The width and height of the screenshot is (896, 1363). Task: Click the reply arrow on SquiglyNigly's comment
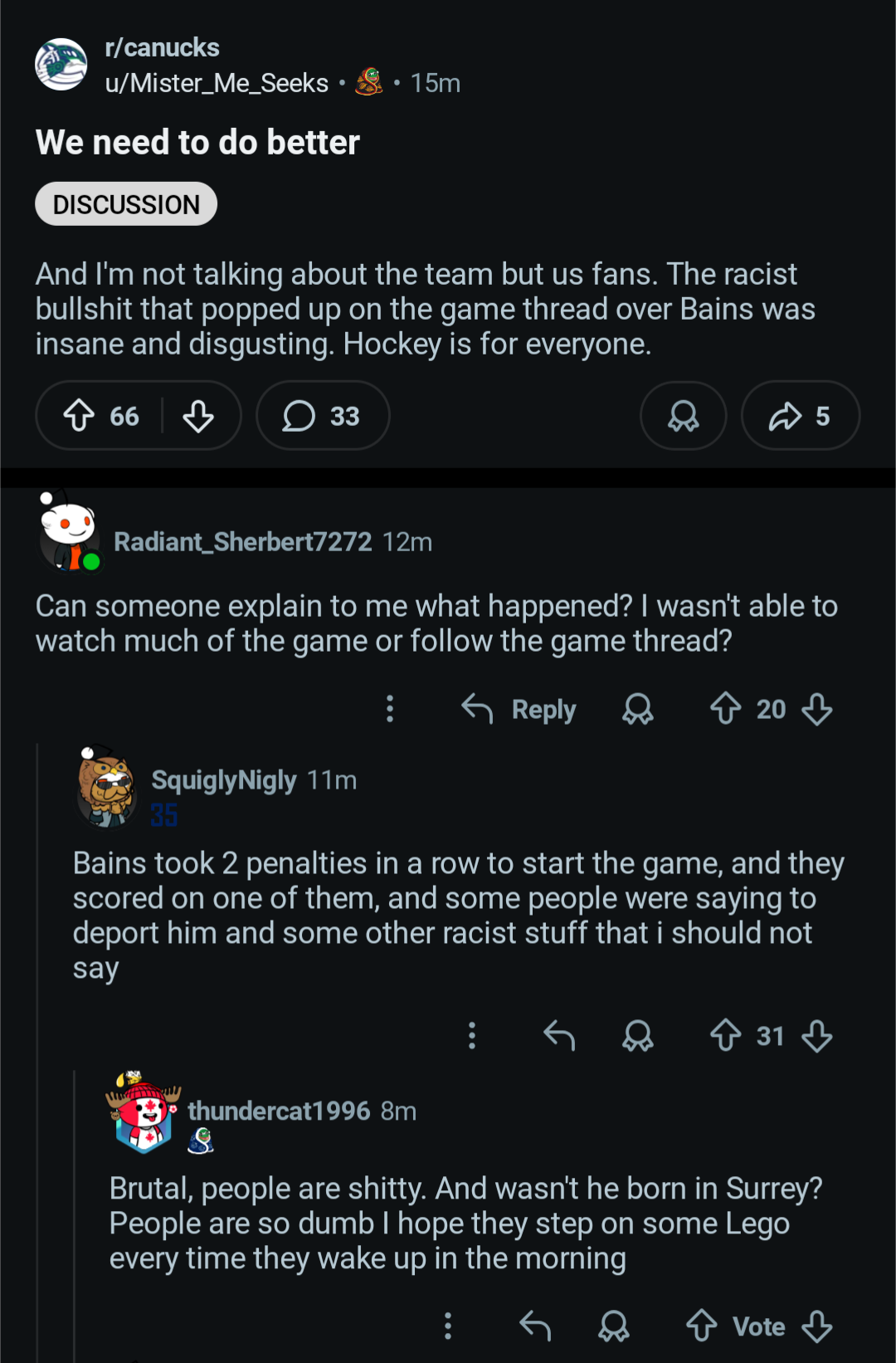click(559, 1035)
